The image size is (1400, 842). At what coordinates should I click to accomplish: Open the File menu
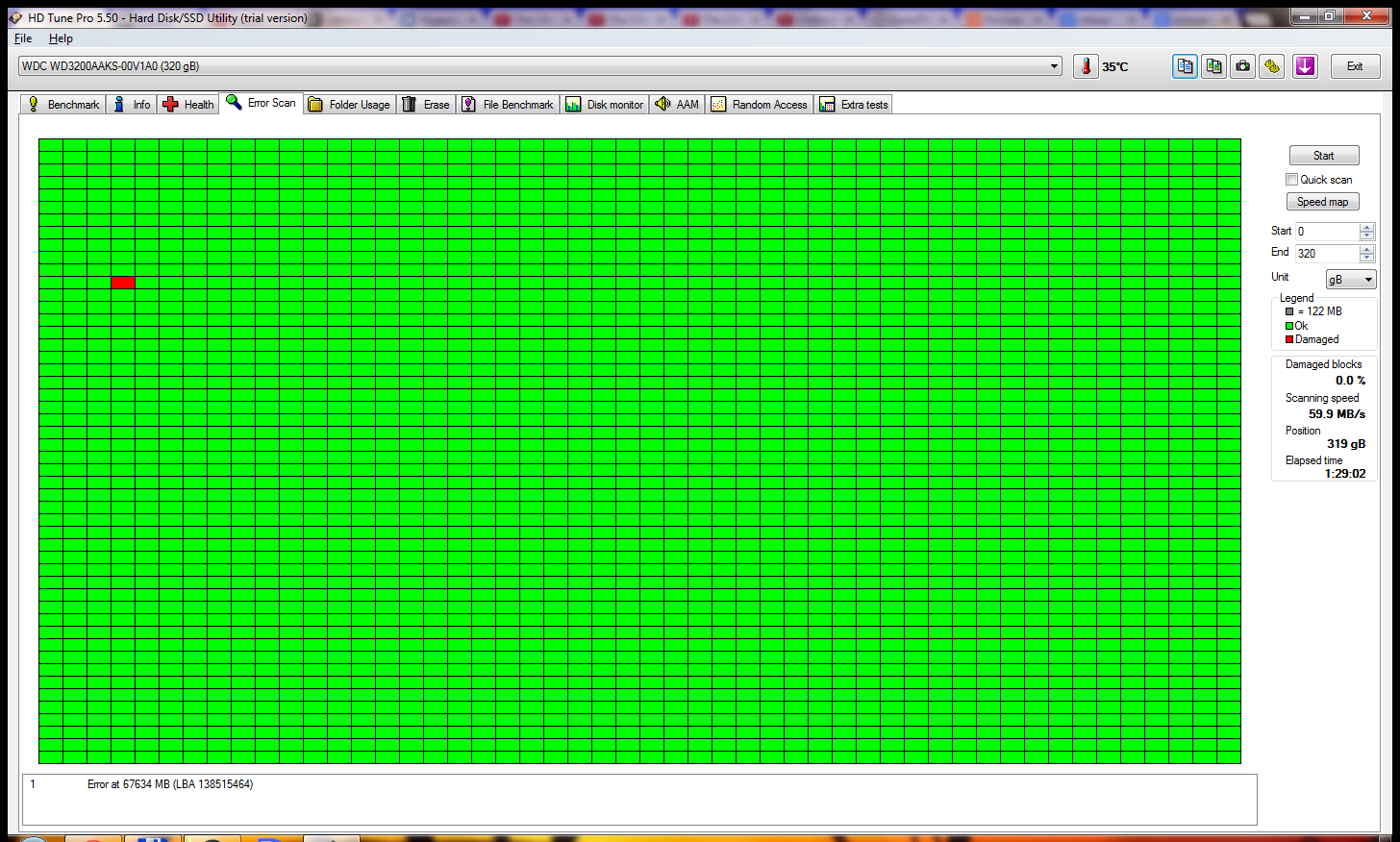[x=23, y=38]
